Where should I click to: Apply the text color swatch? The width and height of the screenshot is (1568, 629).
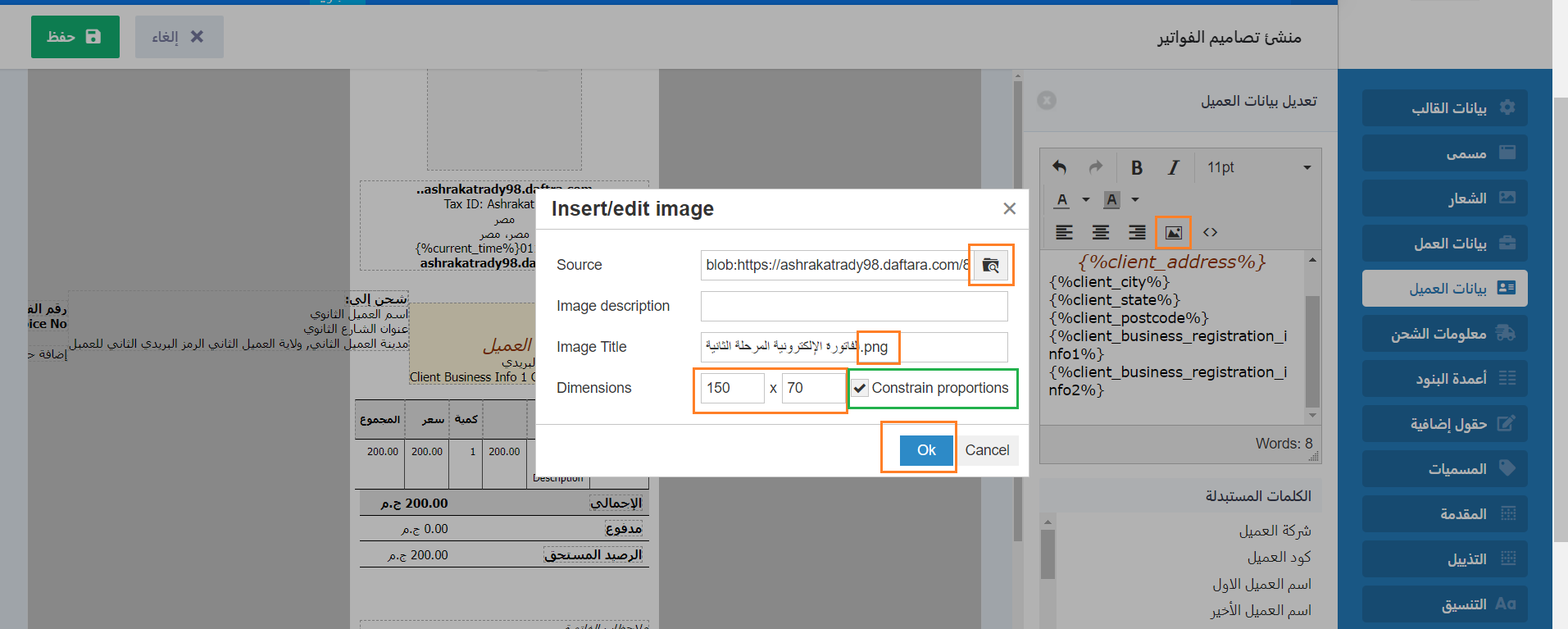tap(1062, 199)
